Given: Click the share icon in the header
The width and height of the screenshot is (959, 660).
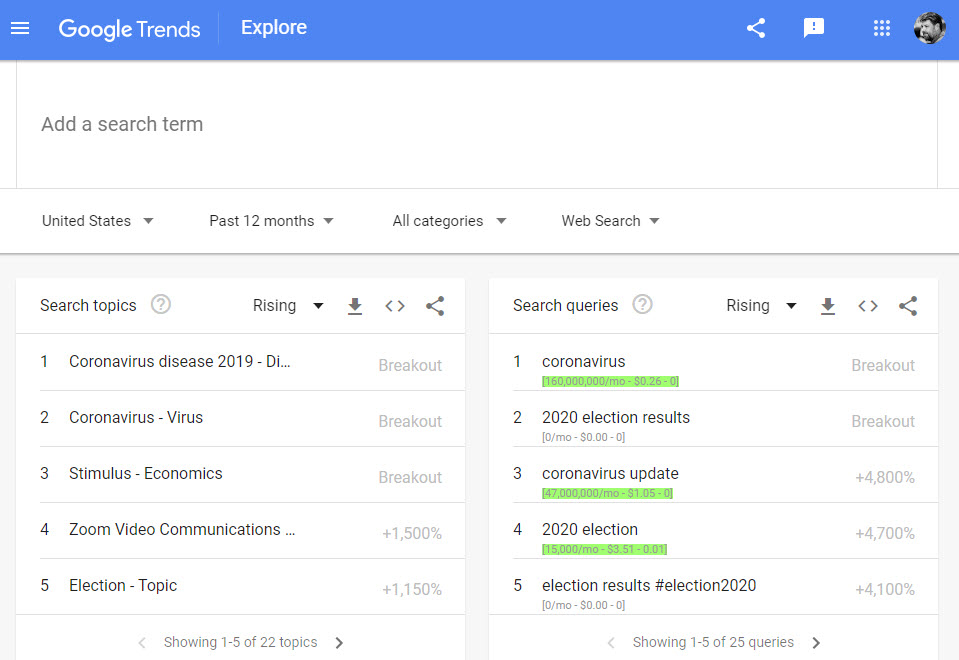Looking at the screenshot, I should (x=756, y=28).
